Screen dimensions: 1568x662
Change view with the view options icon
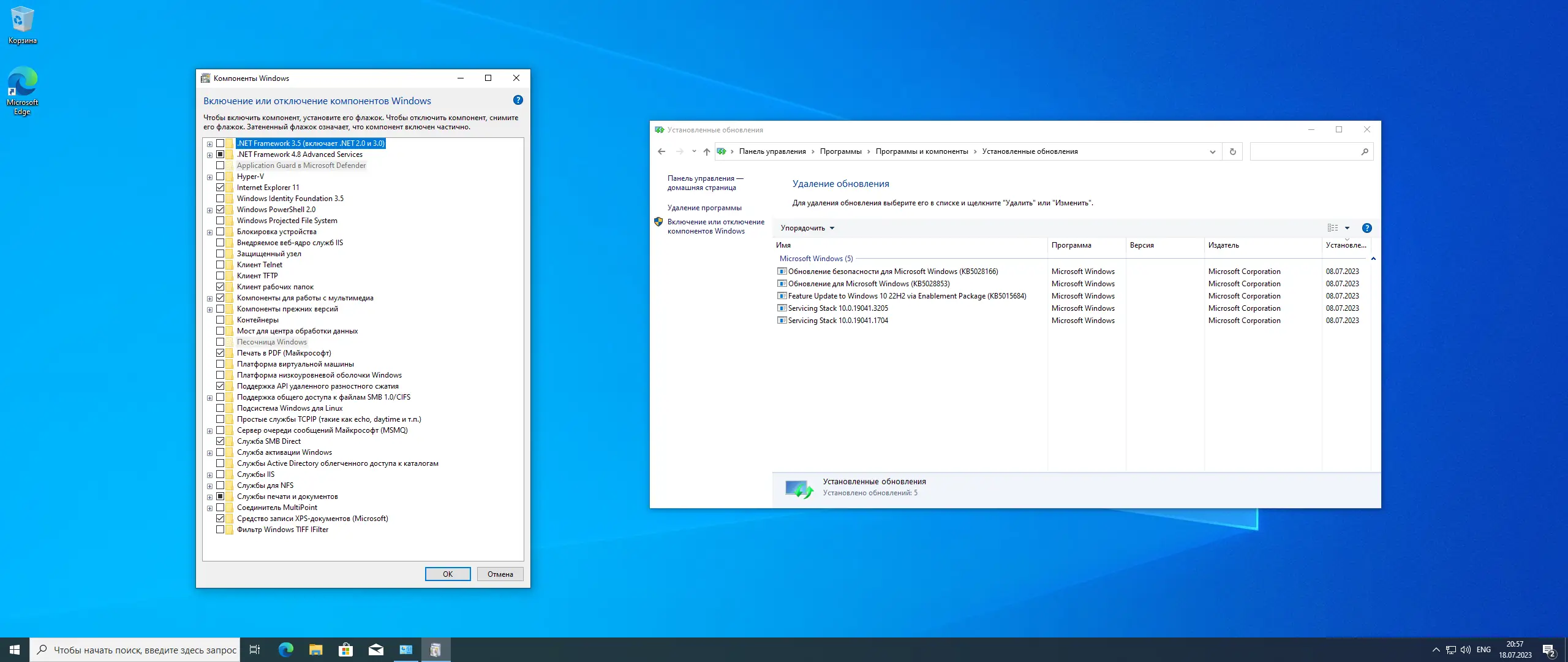coord(1333,228)
